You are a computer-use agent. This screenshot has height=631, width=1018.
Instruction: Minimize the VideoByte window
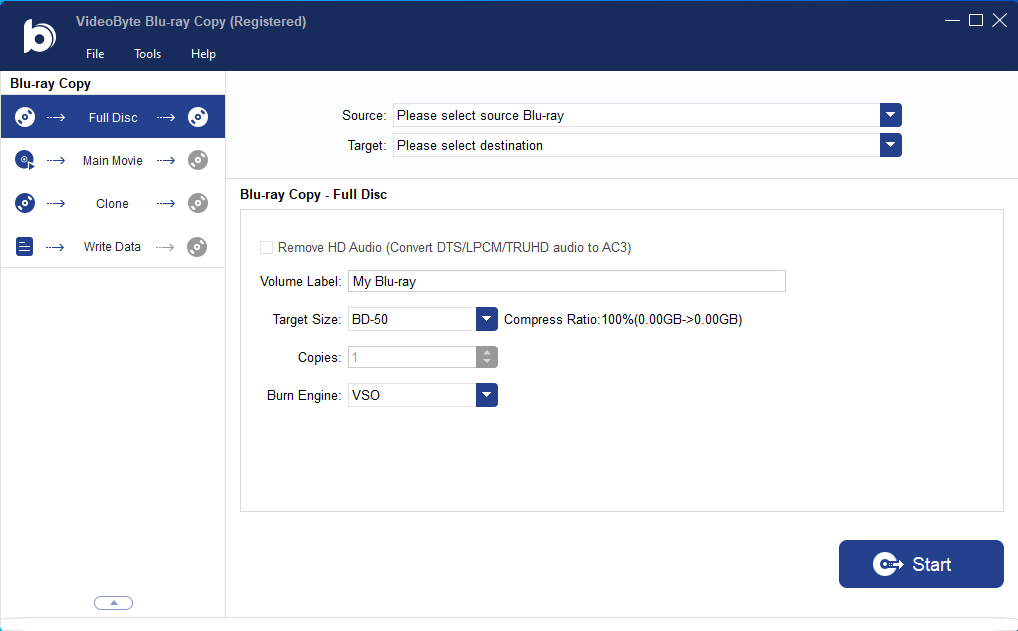click(x=952, y=20)
